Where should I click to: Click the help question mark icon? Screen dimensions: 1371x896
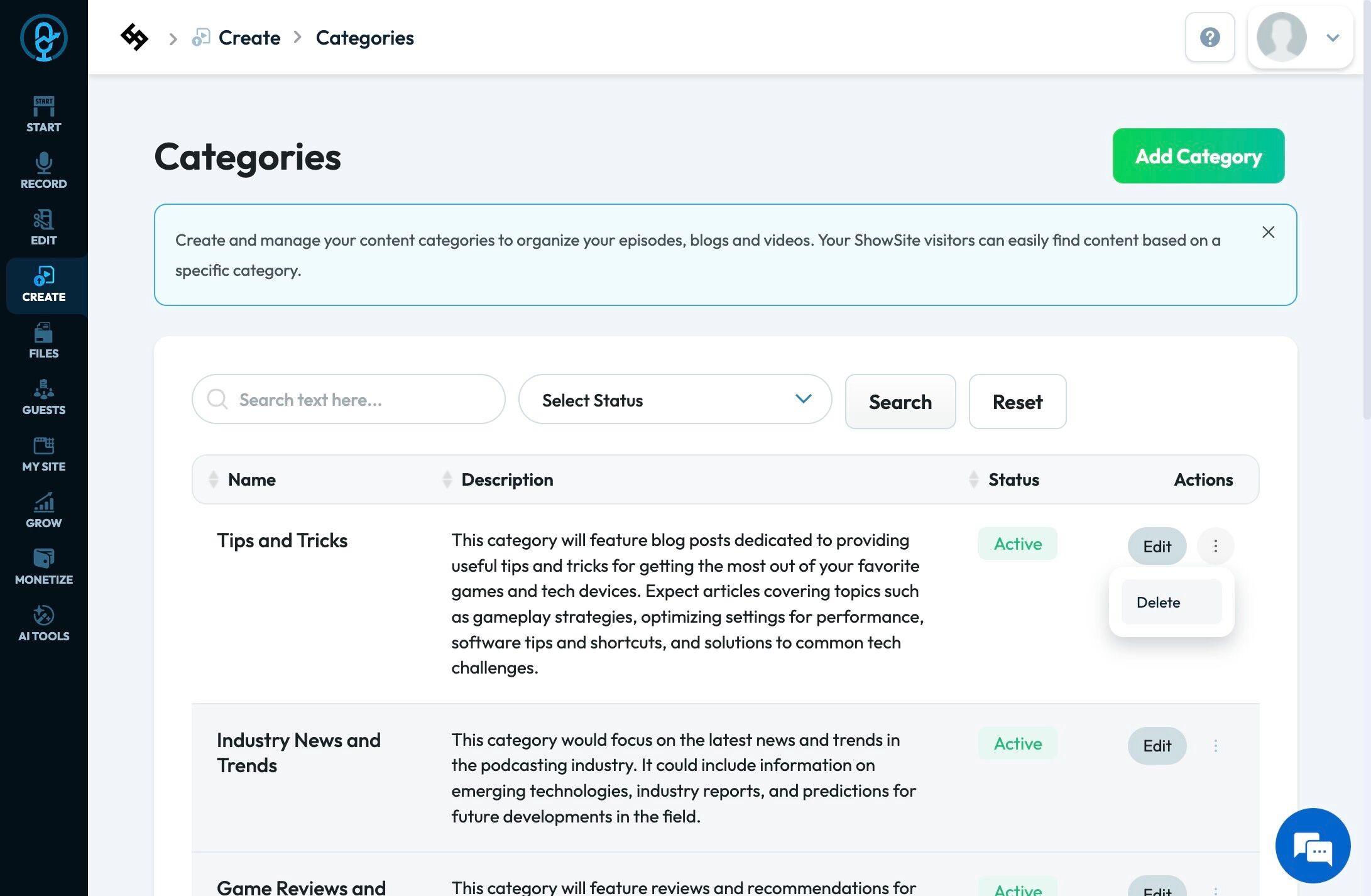pos(1210,38)
